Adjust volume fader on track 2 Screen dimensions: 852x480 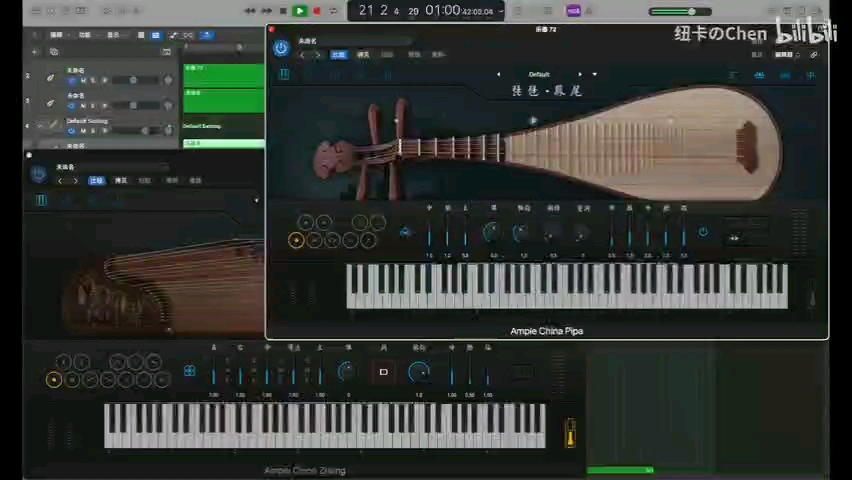134,80
